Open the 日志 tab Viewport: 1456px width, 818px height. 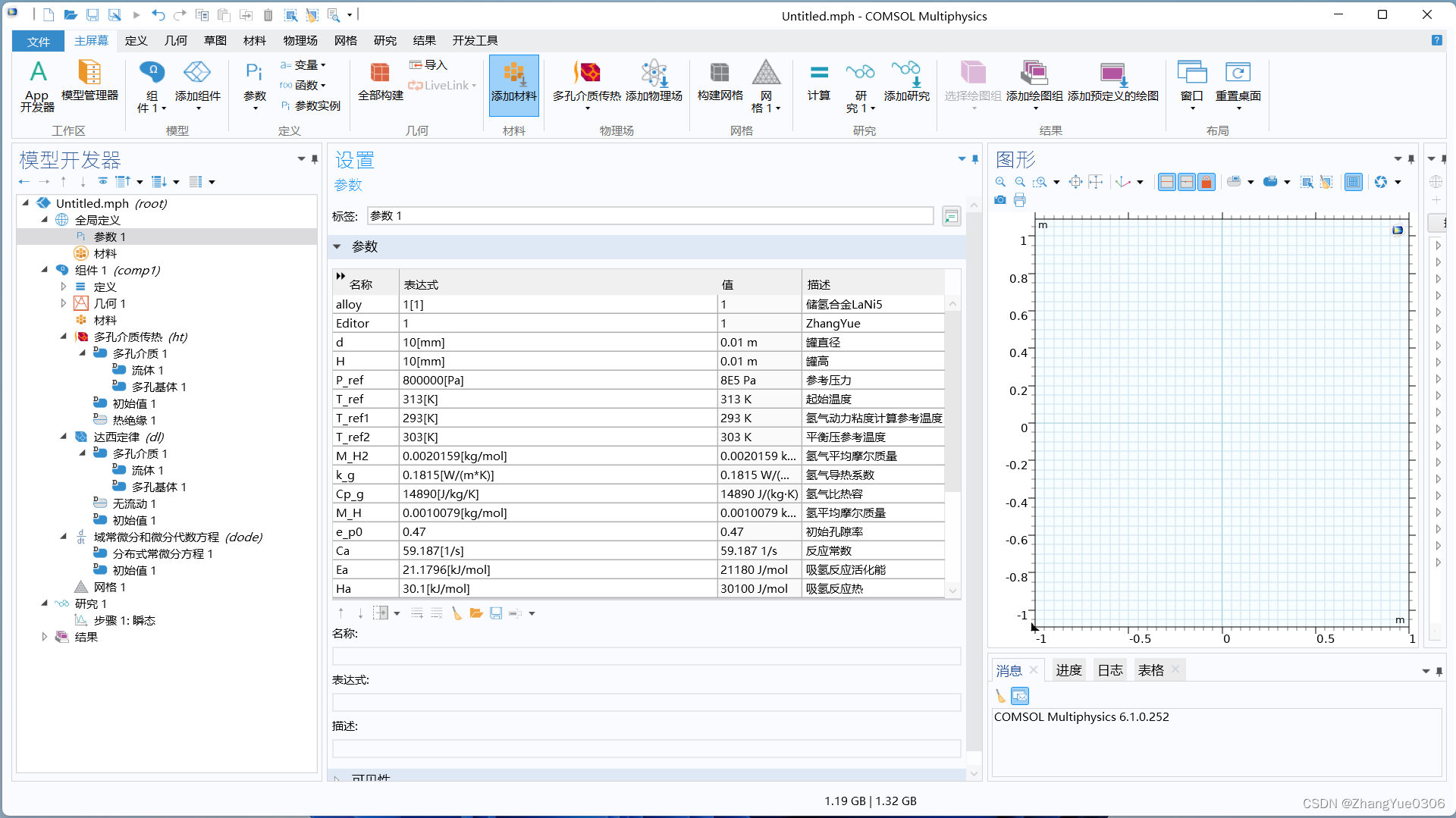coord(1110,670)
